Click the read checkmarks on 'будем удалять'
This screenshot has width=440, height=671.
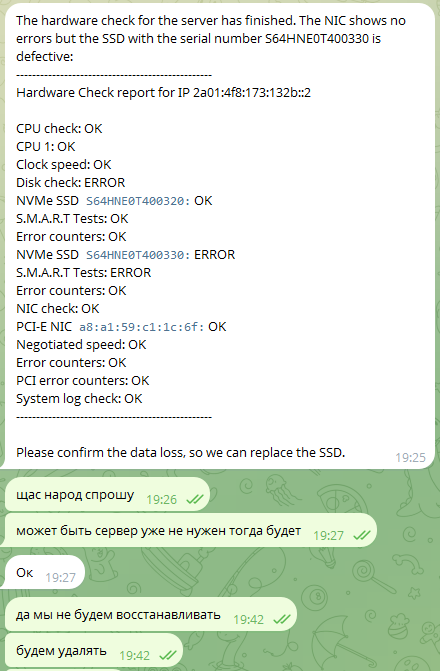coord(168,655)
